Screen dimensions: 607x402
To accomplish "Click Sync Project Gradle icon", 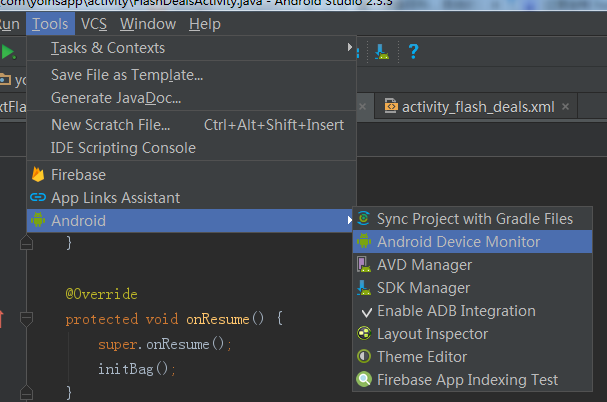I will tap(364, 218).
